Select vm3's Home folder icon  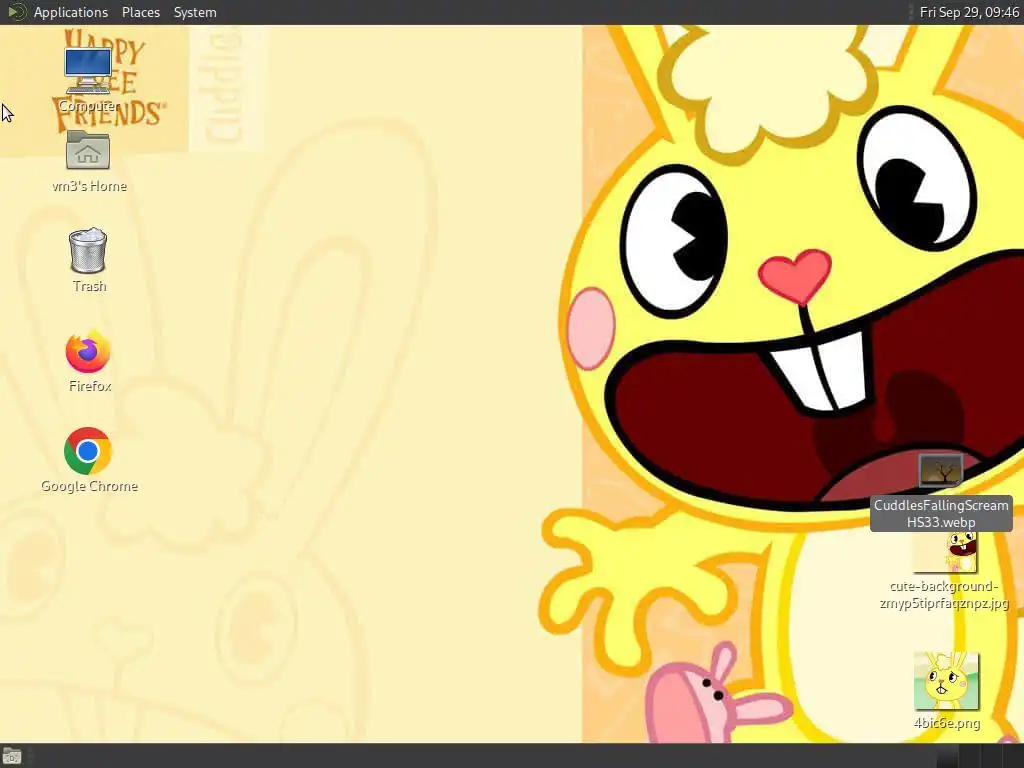(88, 150)
